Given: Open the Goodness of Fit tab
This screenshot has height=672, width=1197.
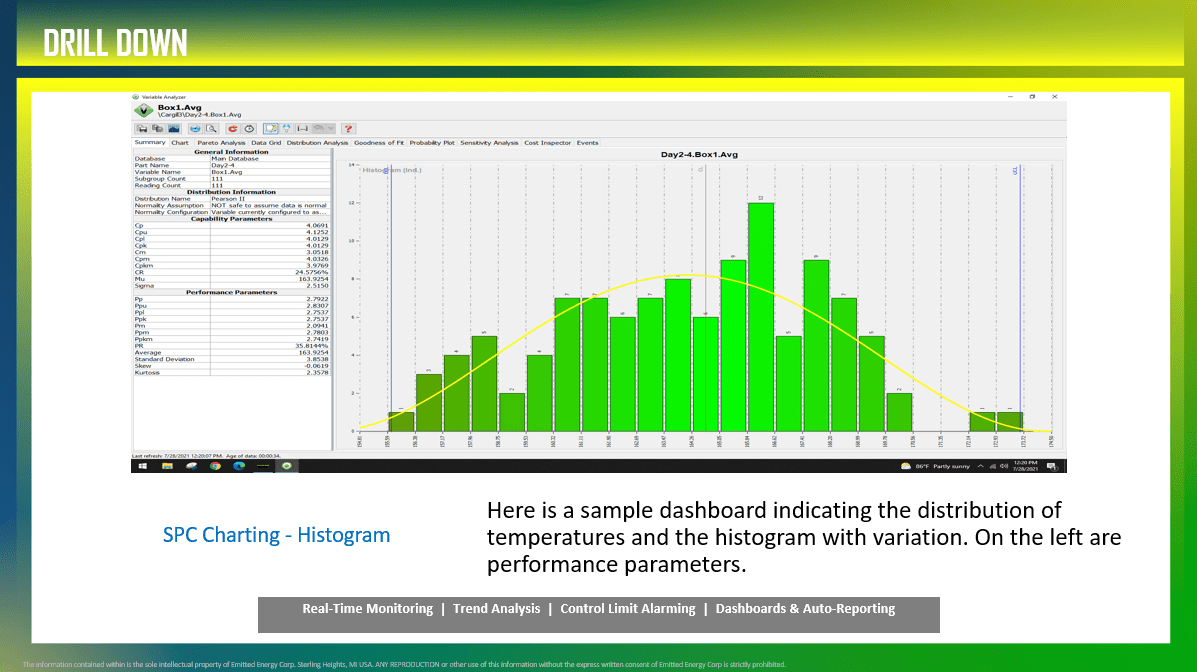Looking at the screenshot, I should click(x=379, y=143).
